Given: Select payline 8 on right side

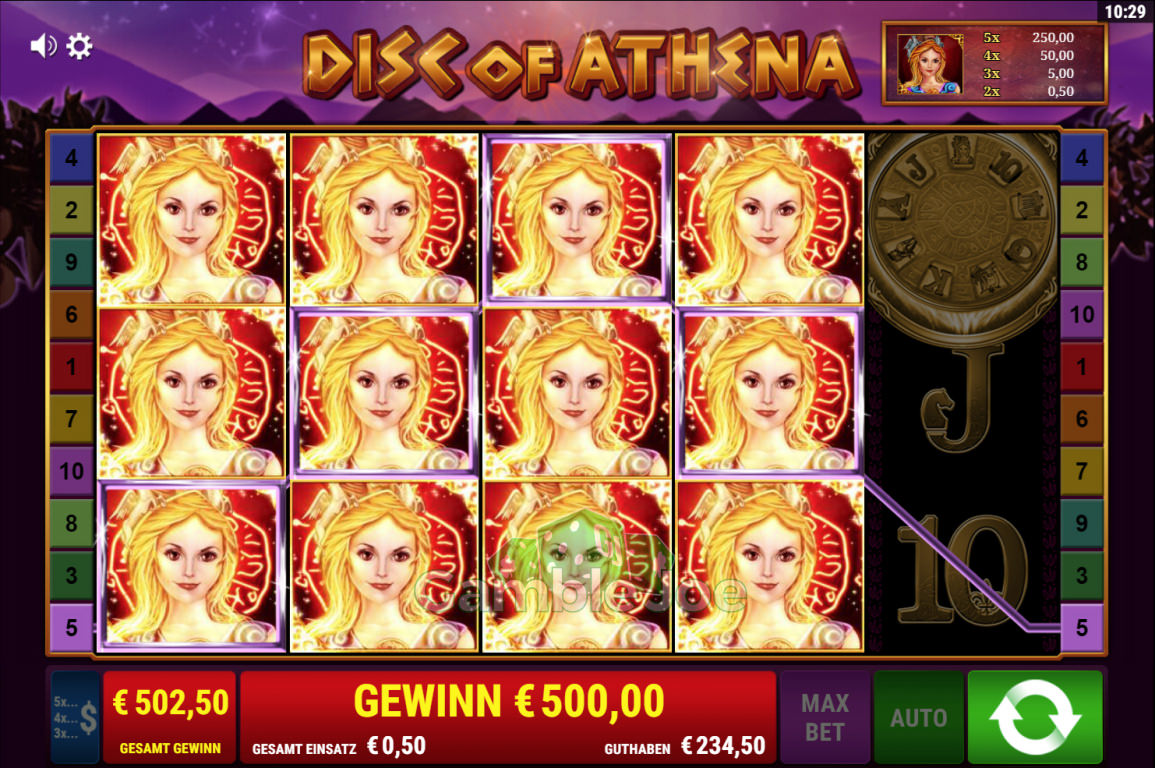Looking at the screenshot, I should pos(1081,262).
